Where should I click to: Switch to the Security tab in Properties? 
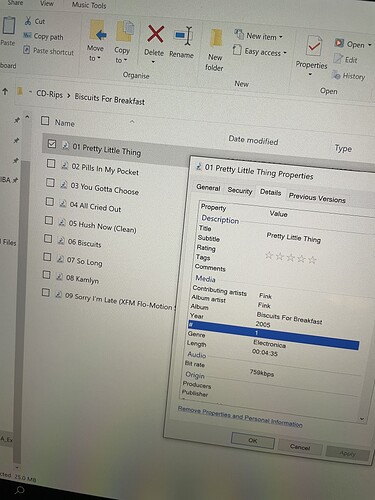point(240,190)
